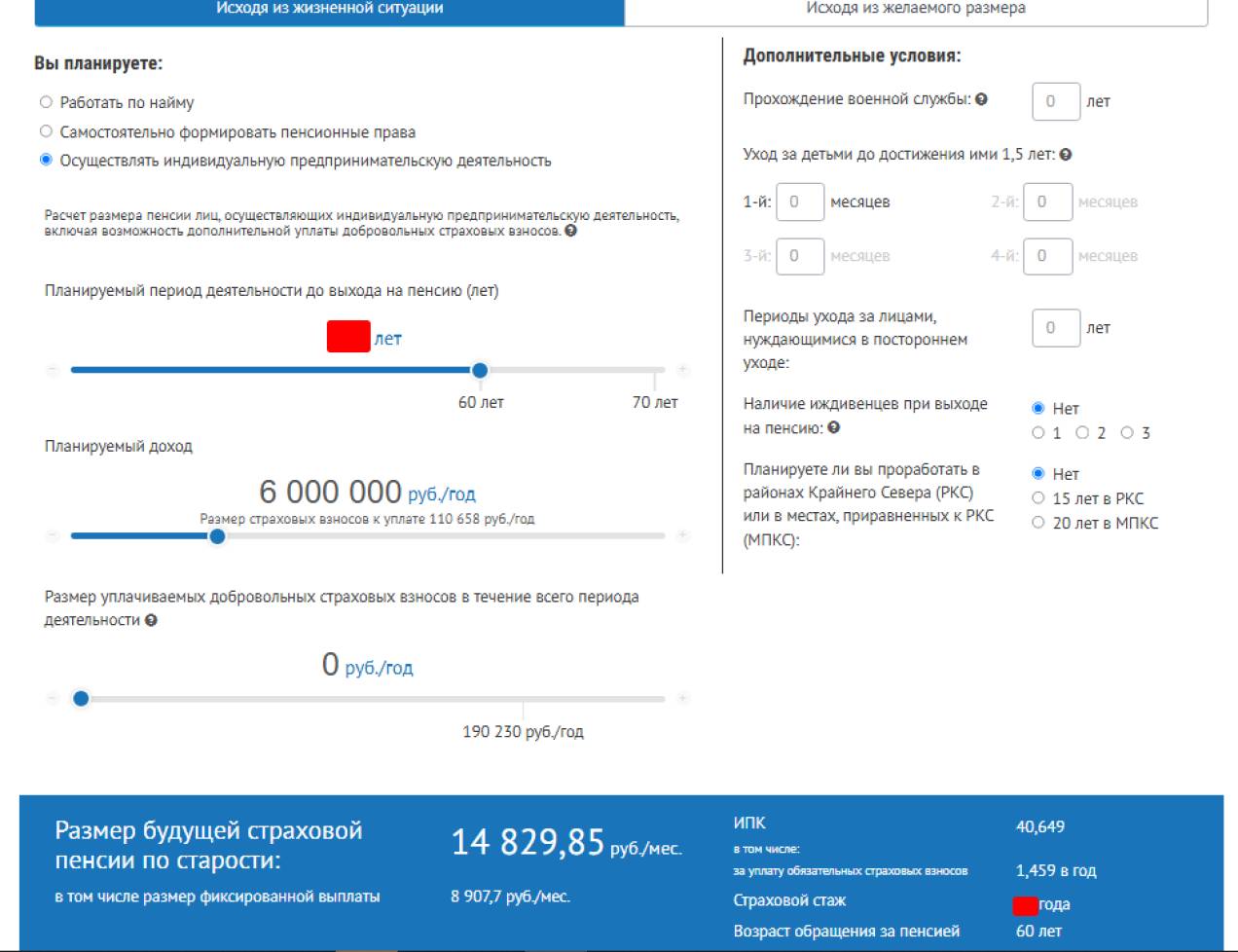Click activity period slider handle at 60 лет

point(480,371)
